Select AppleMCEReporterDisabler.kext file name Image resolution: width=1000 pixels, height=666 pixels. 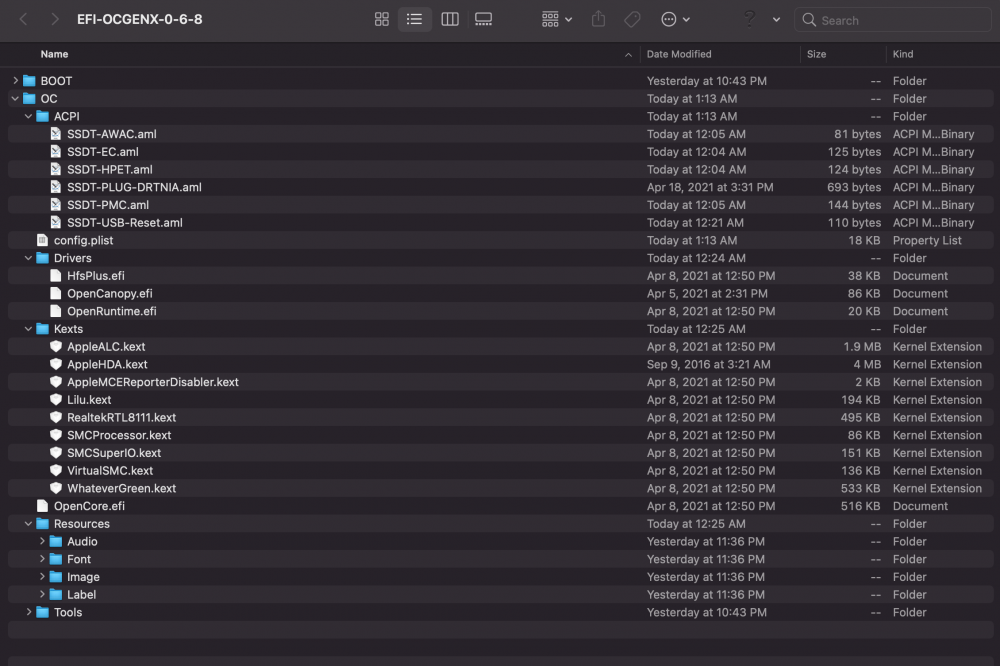152,382
